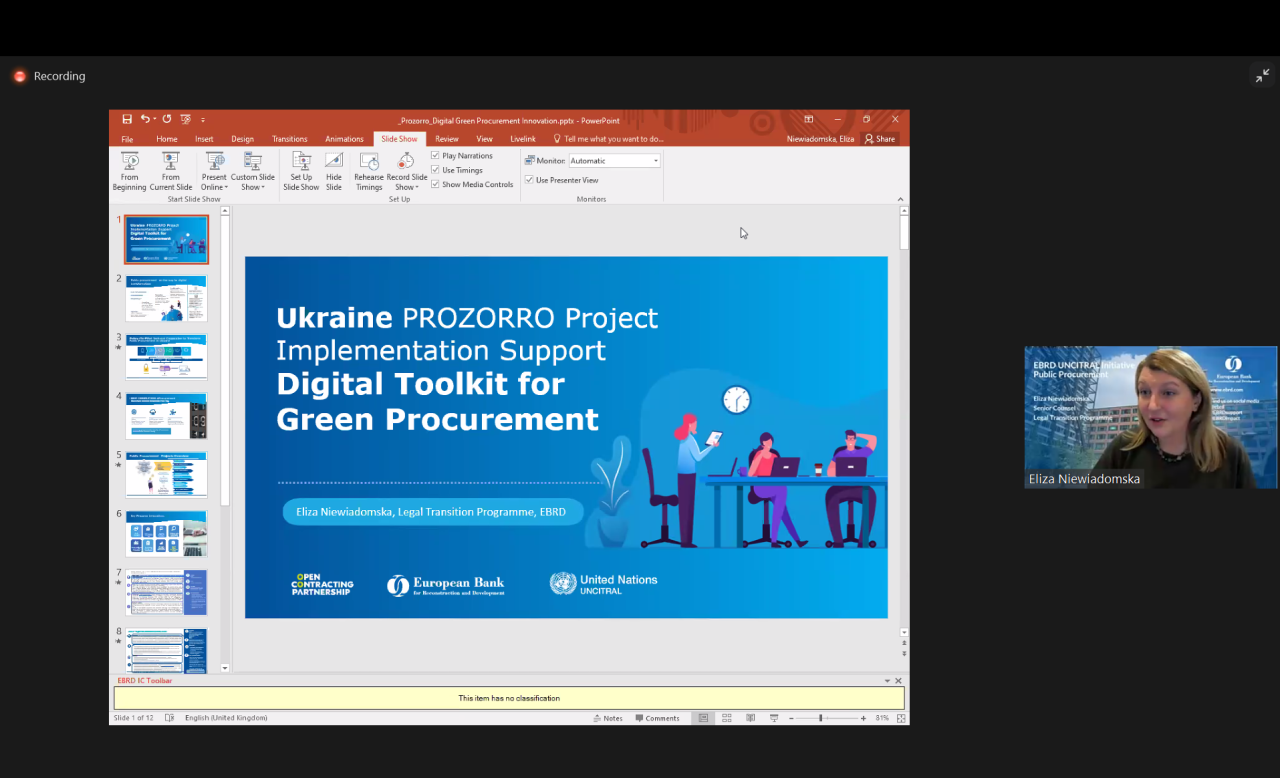Switch to Reading View
1280x778 pixels.
click(750, 718)
